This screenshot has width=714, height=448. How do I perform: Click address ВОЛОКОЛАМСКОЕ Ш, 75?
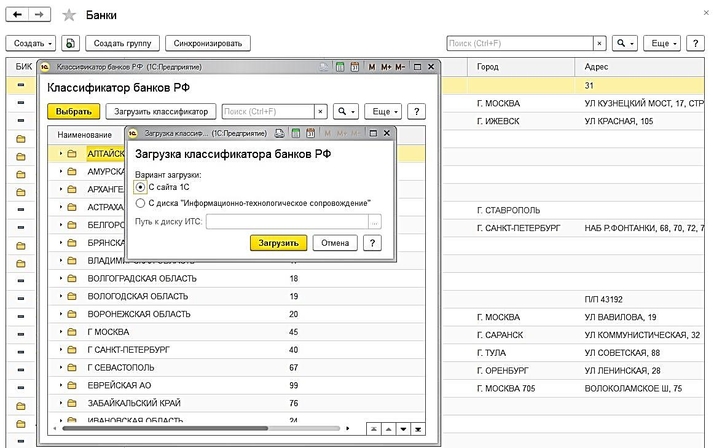(633, 388)
